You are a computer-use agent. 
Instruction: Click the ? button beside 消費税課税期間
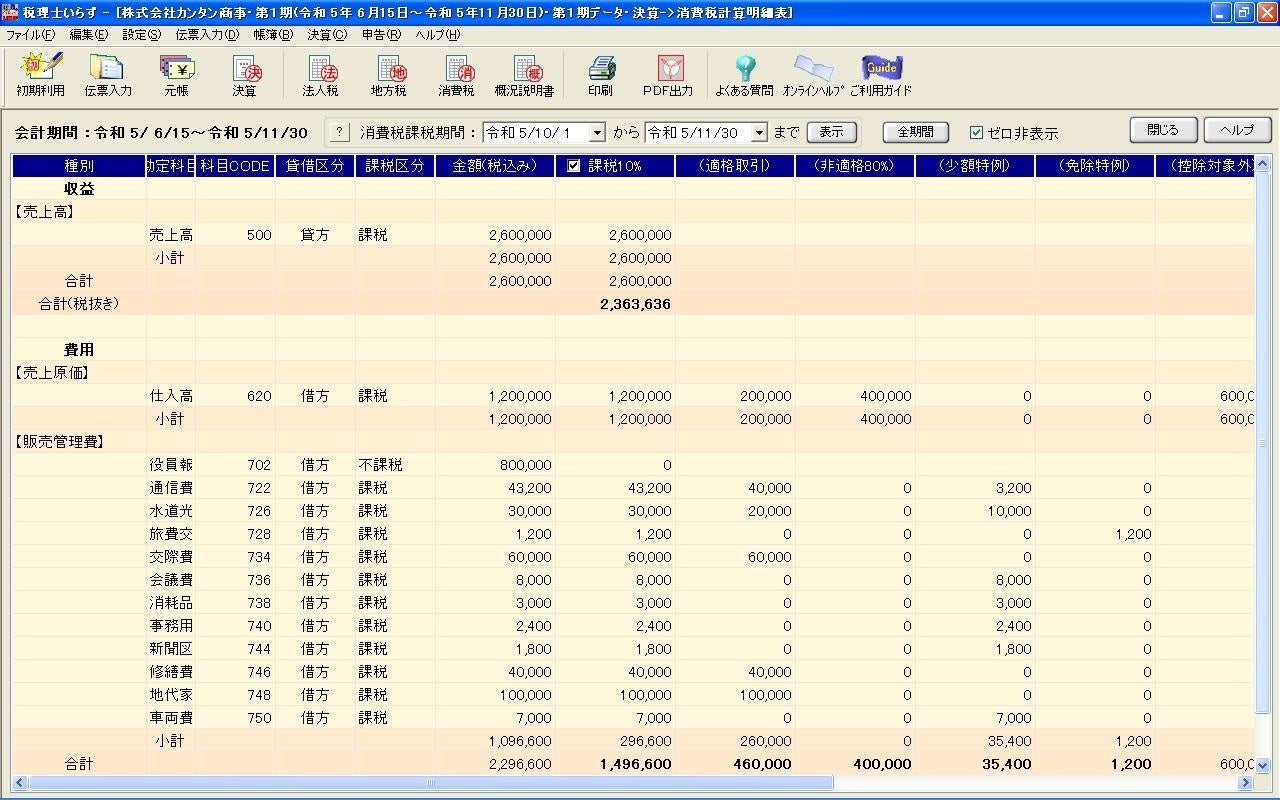point(339,132)
